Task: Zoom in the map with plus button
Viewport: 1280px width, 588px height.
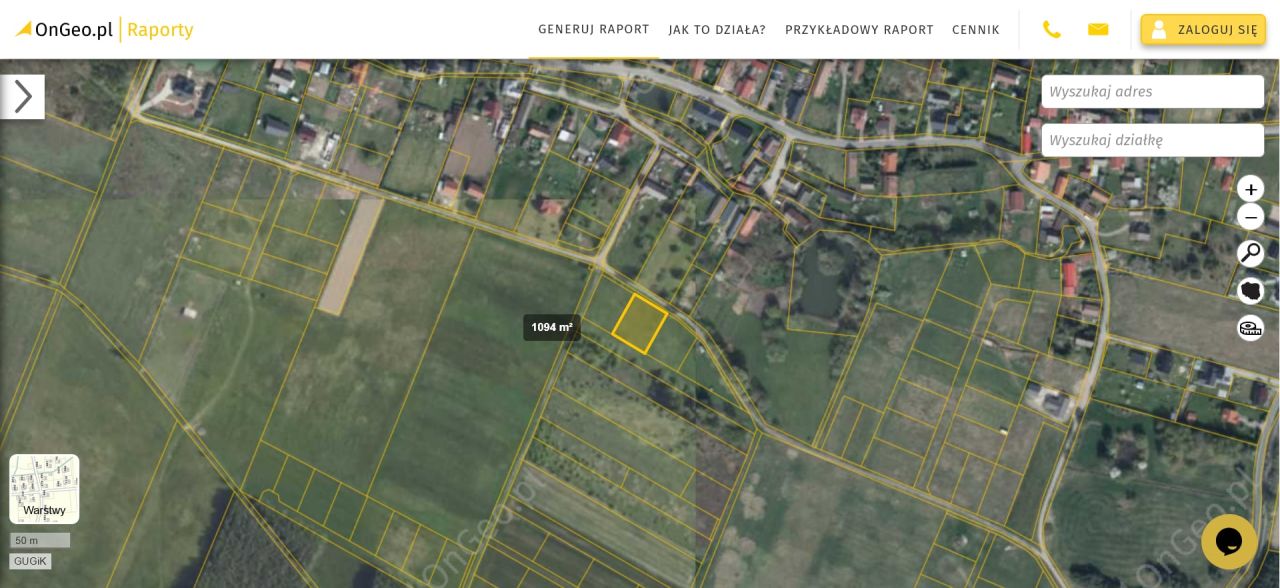Action: coord(1250,189)
